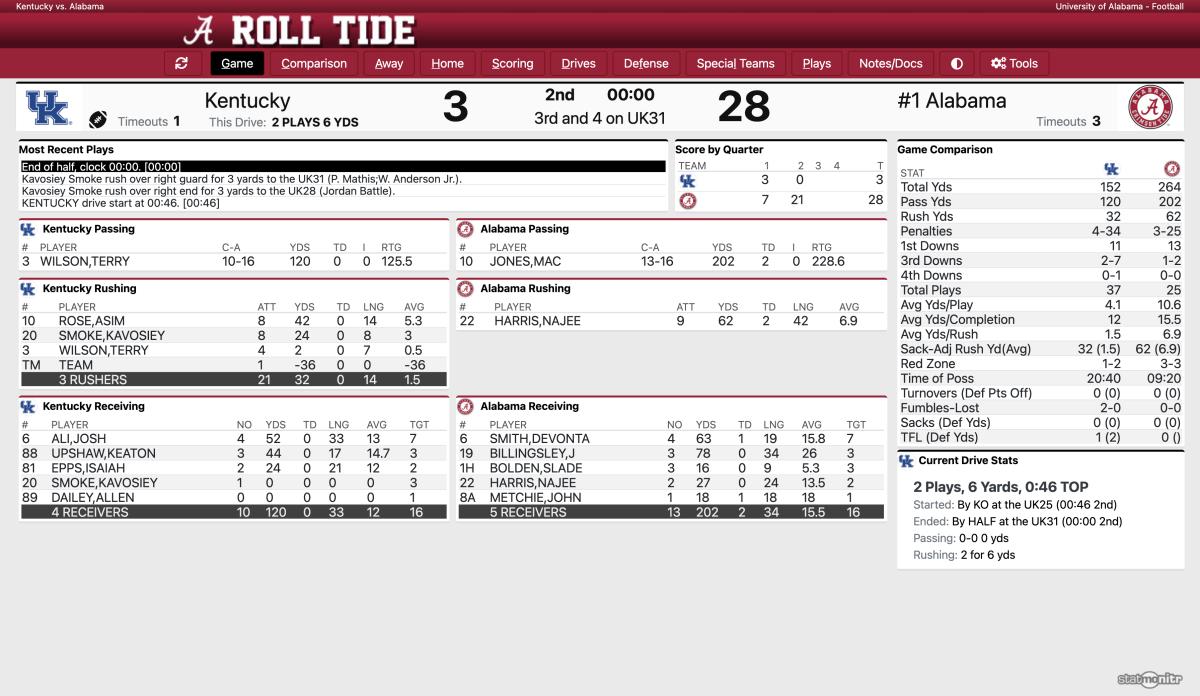Screen dimensions: 1200x696
Task: Open the Notes/Docs section
Action: pyautogui.click(x=891, y=63)
